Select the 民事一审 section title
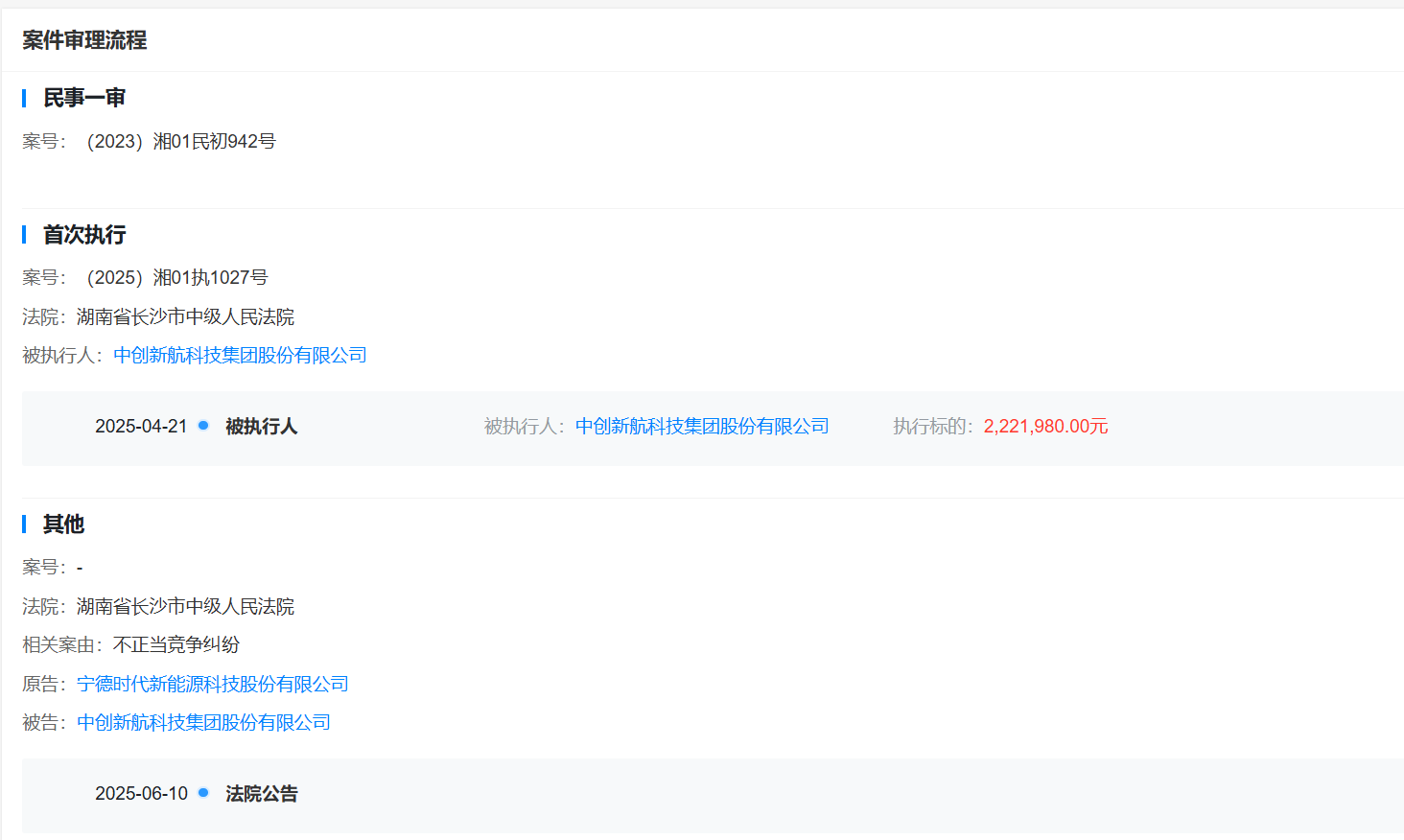This screenshot has height=840, width=1404. 84,98
